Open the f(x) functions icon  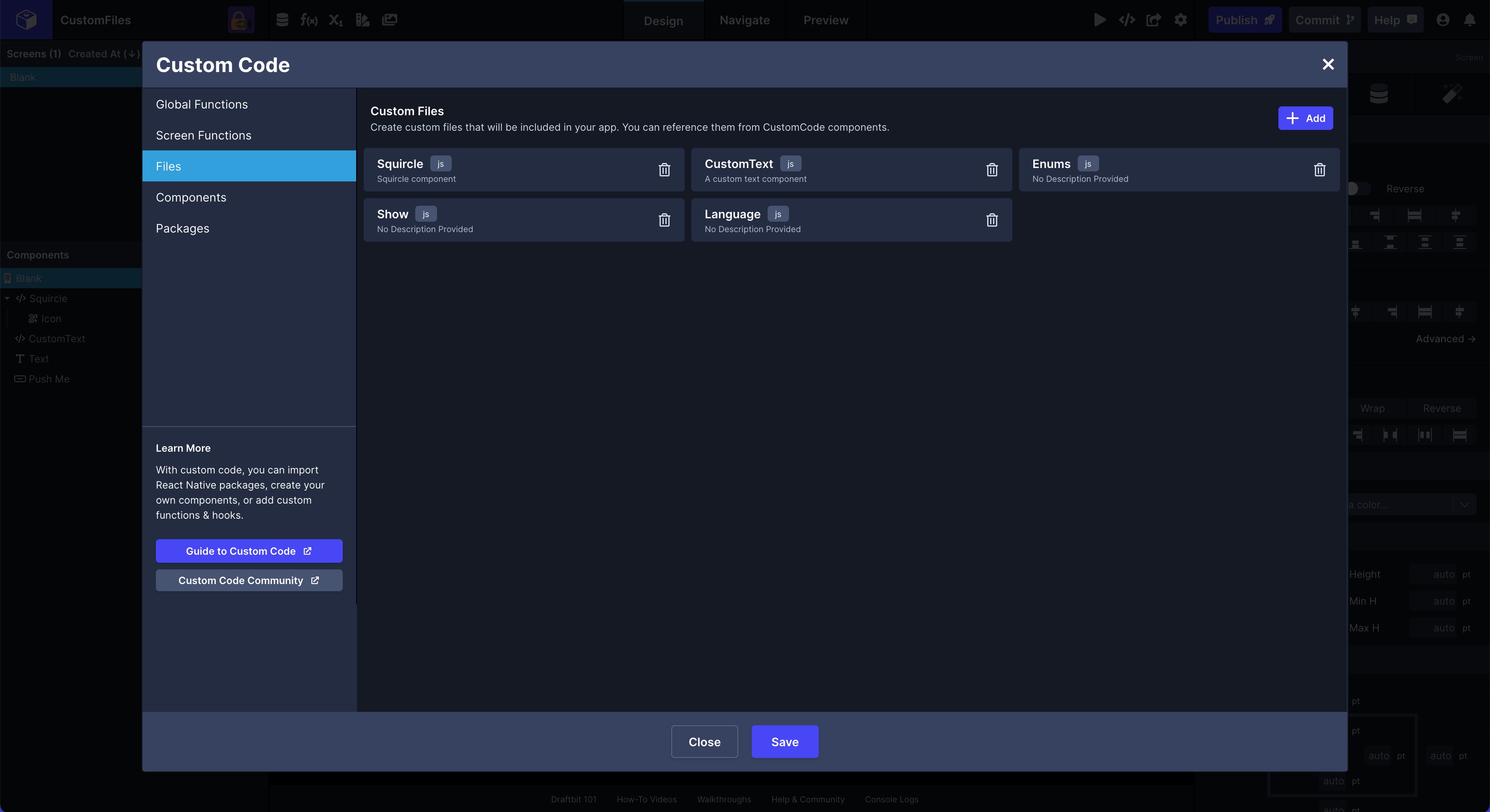click(309, 20)
